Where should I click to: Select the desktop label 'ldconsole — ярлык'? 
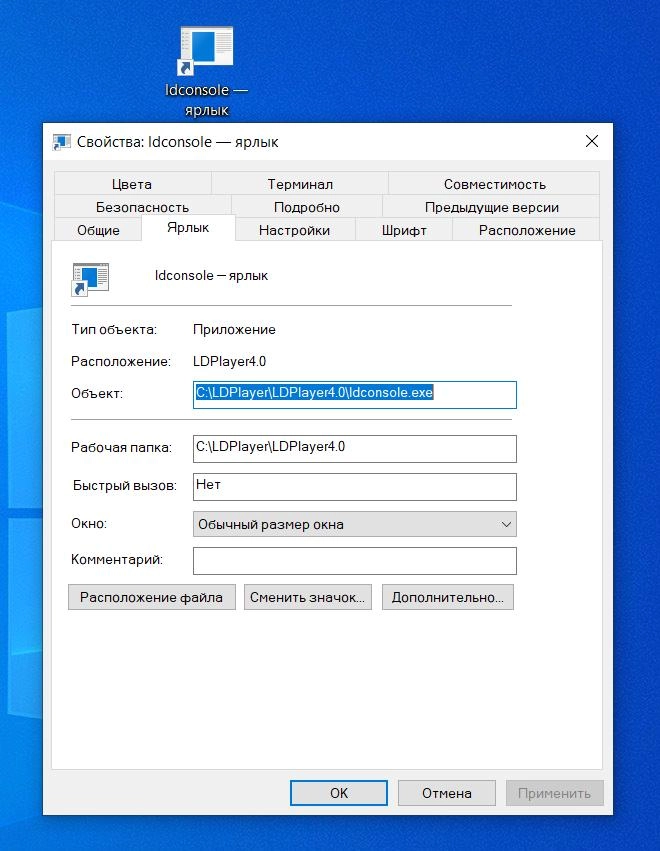tap(206, 100)
